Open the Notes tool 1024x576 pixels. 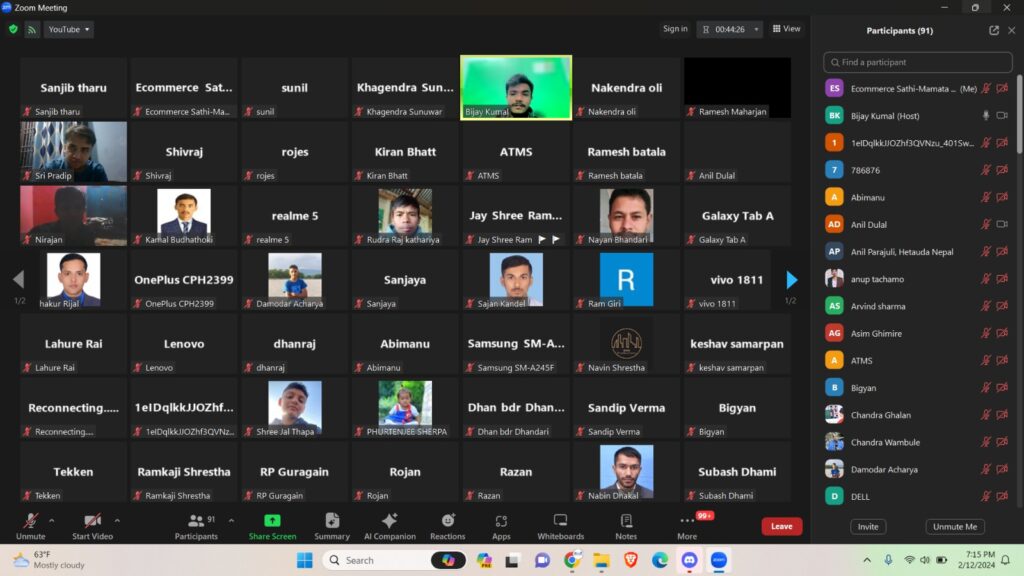626,526
